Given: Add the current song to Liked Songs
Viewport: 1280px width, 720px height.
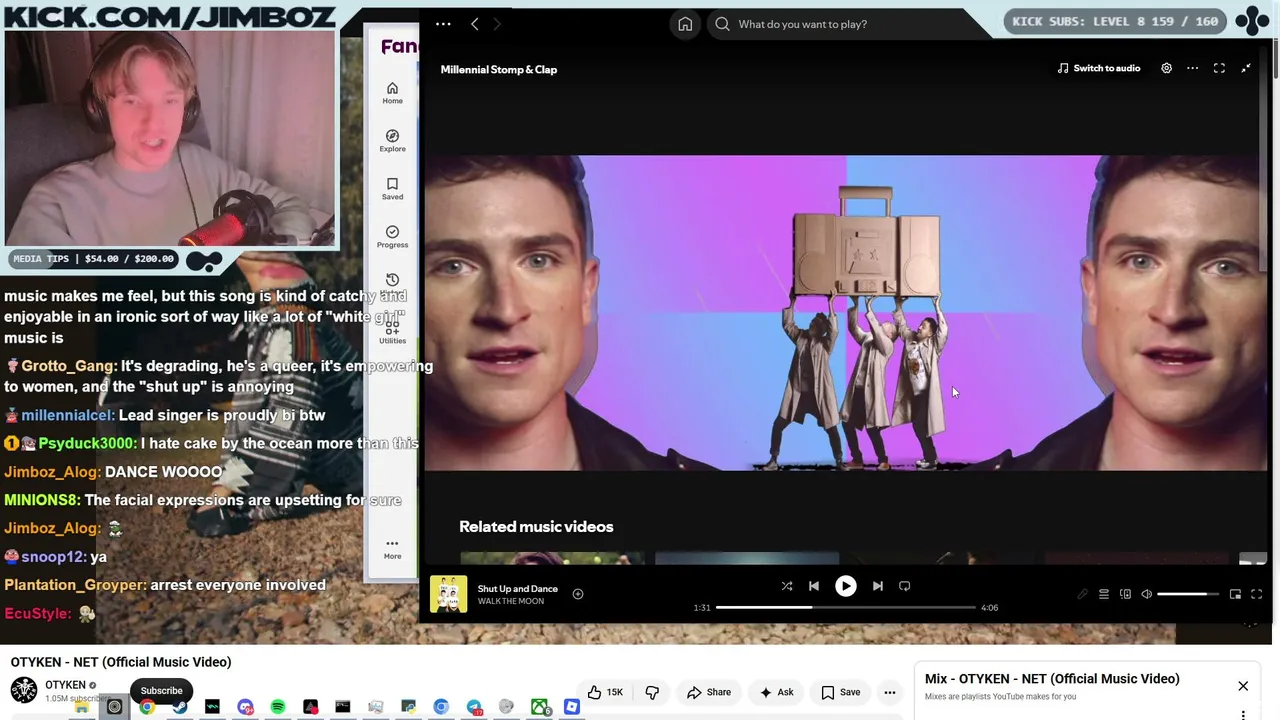Looking at the screenshot, I should pyautogui.click(x=577, y=594).
